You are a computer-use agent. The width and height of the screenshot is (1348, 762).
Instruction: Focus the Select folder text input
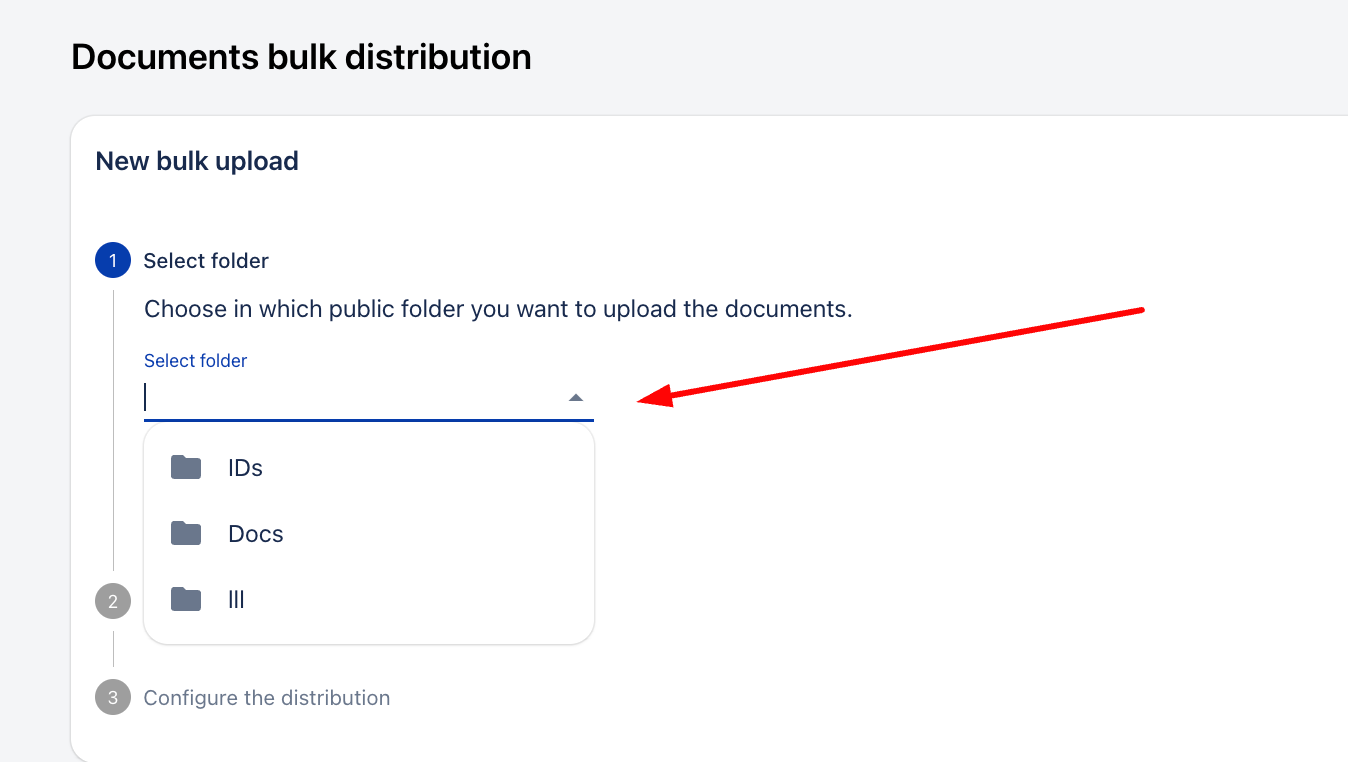pyautogui.click(x=350, y=398)
